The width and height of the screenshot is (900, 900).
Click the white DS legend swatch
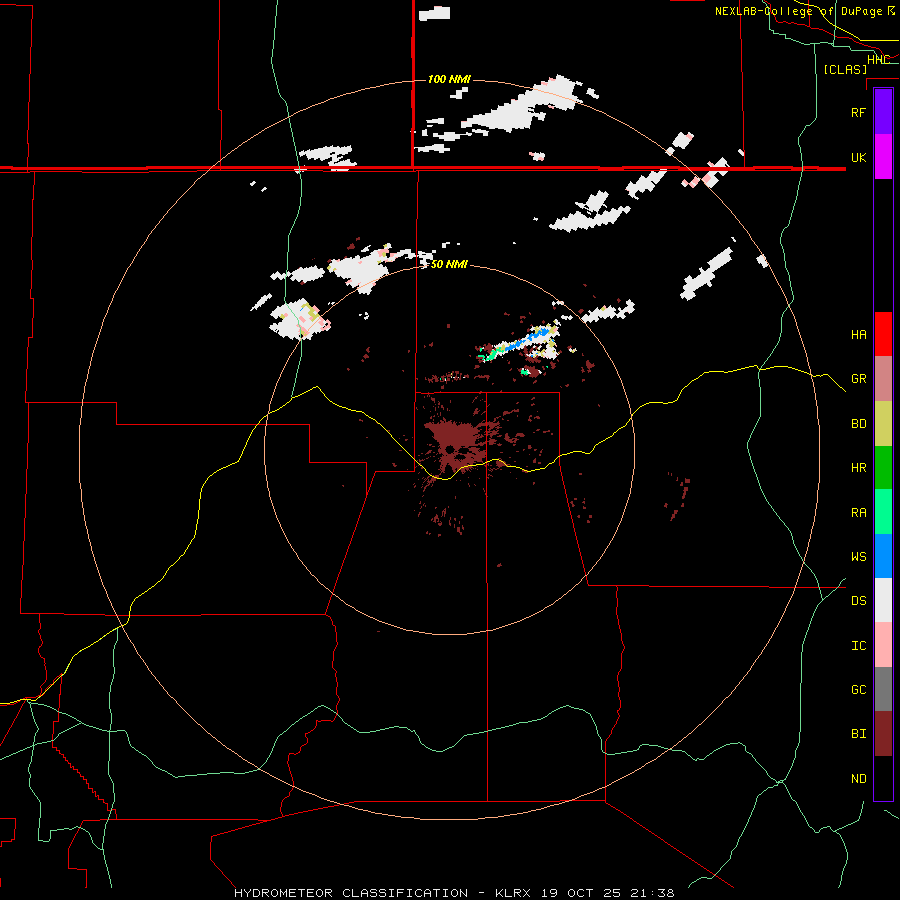coord(883,600)
